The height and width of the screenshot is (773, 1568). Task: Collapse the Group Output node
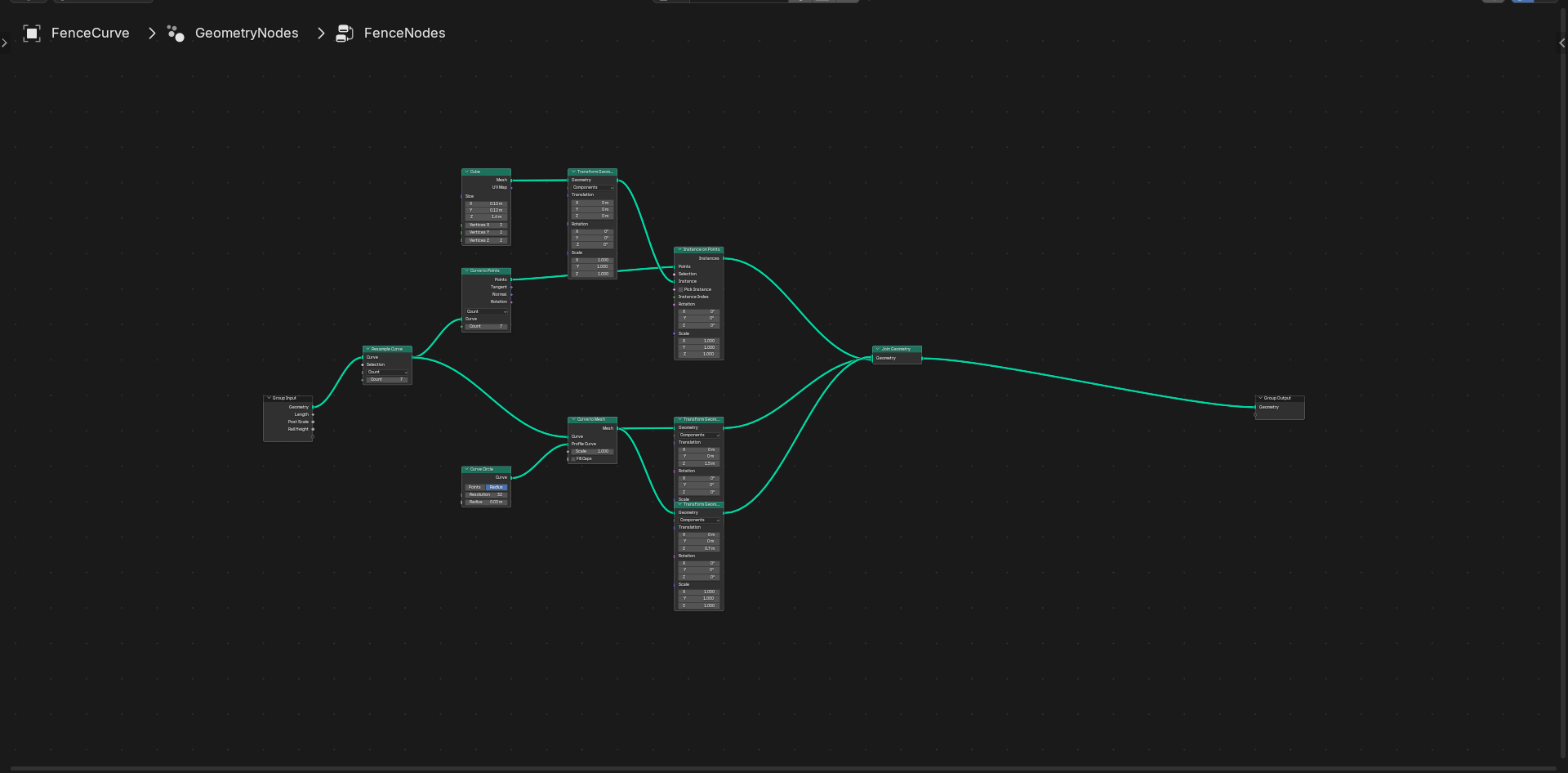1260,398
